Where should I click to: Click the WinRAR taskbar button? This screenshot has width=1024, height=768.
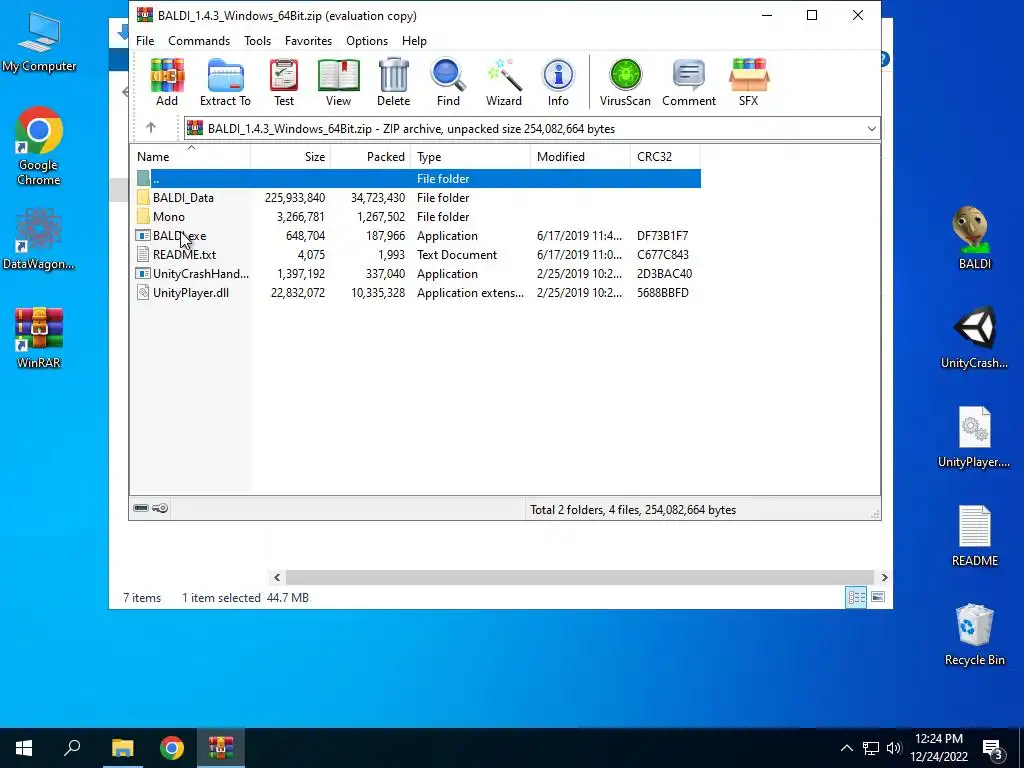pos(221,748)
